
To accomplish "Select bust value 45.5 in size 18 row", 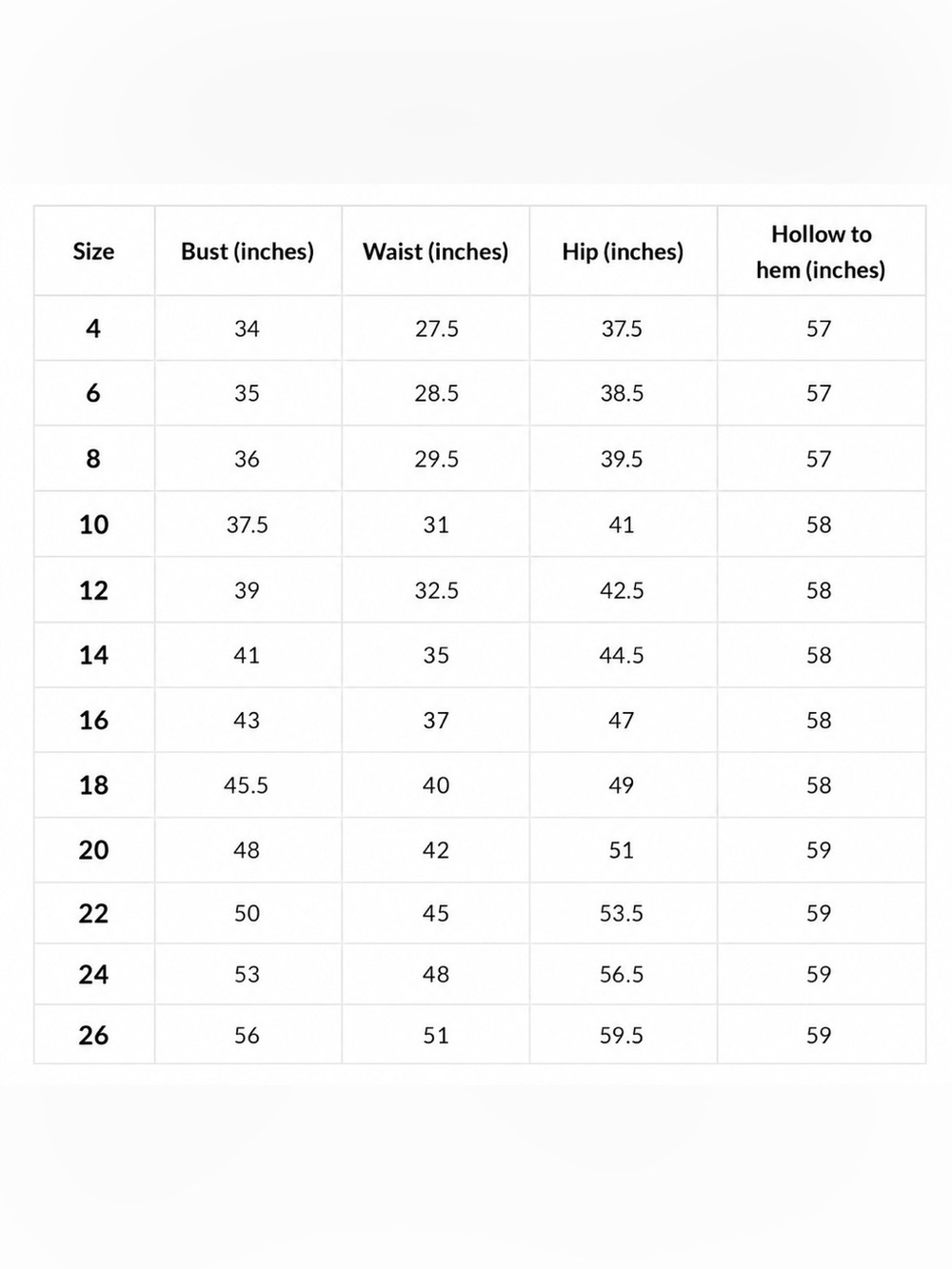I will pyautogui.click(x=247, y=785).
